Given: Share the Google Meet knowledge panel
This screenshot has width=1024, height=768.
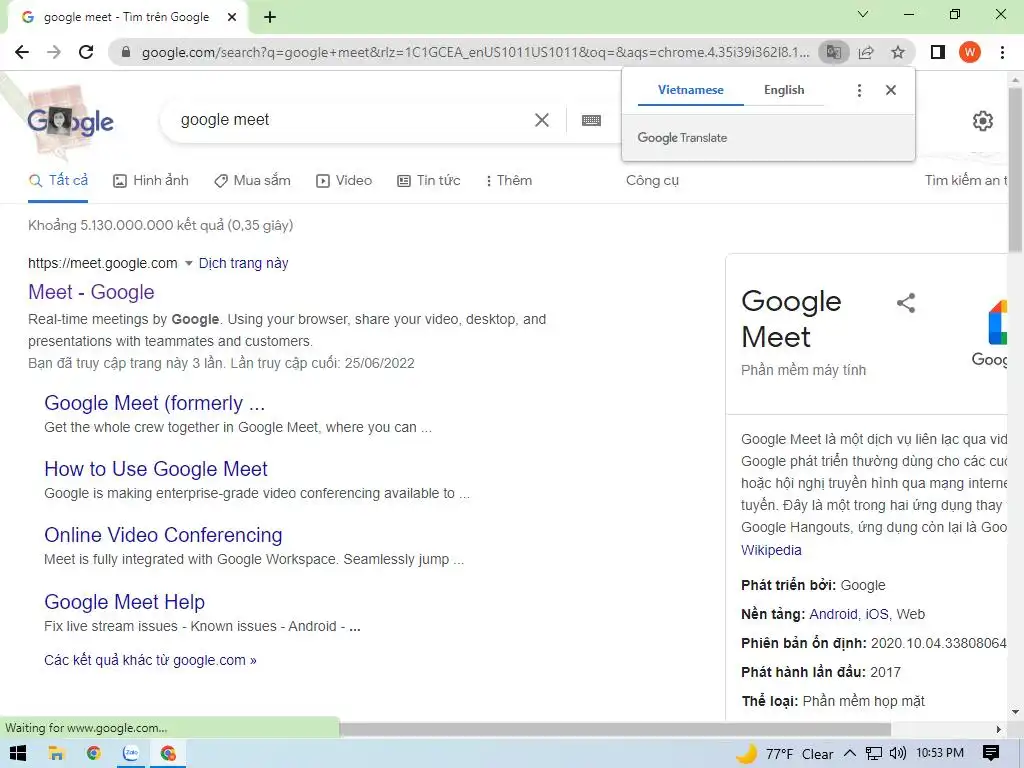Looking at the screenshot, I should pos(906,303).
